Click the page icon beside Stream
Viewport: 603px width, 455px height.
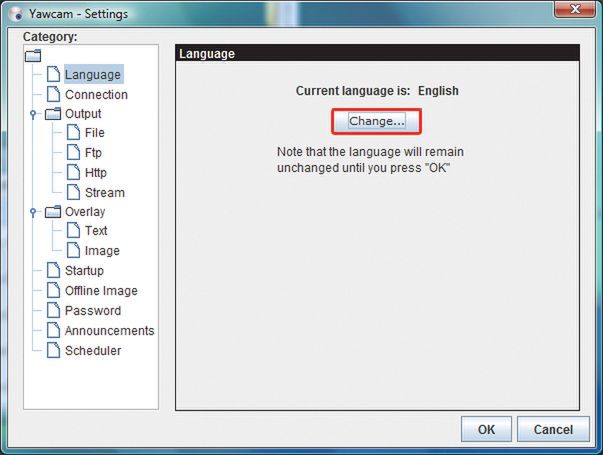[x=73, y=192]
